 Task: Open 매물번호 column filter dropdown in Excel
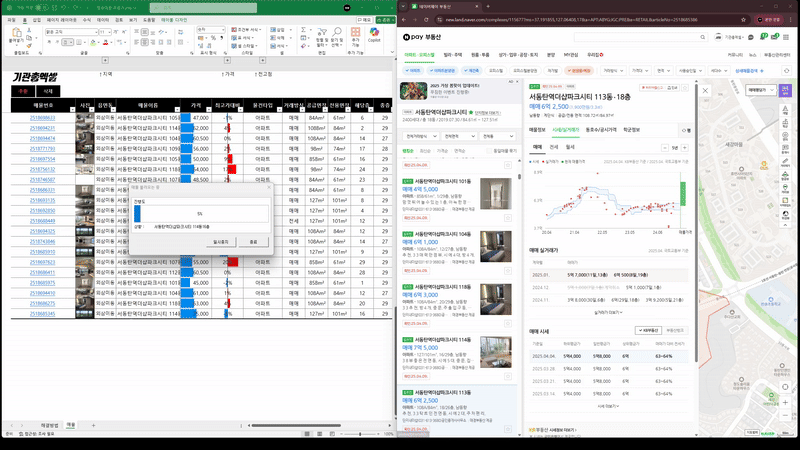point(72,109)
